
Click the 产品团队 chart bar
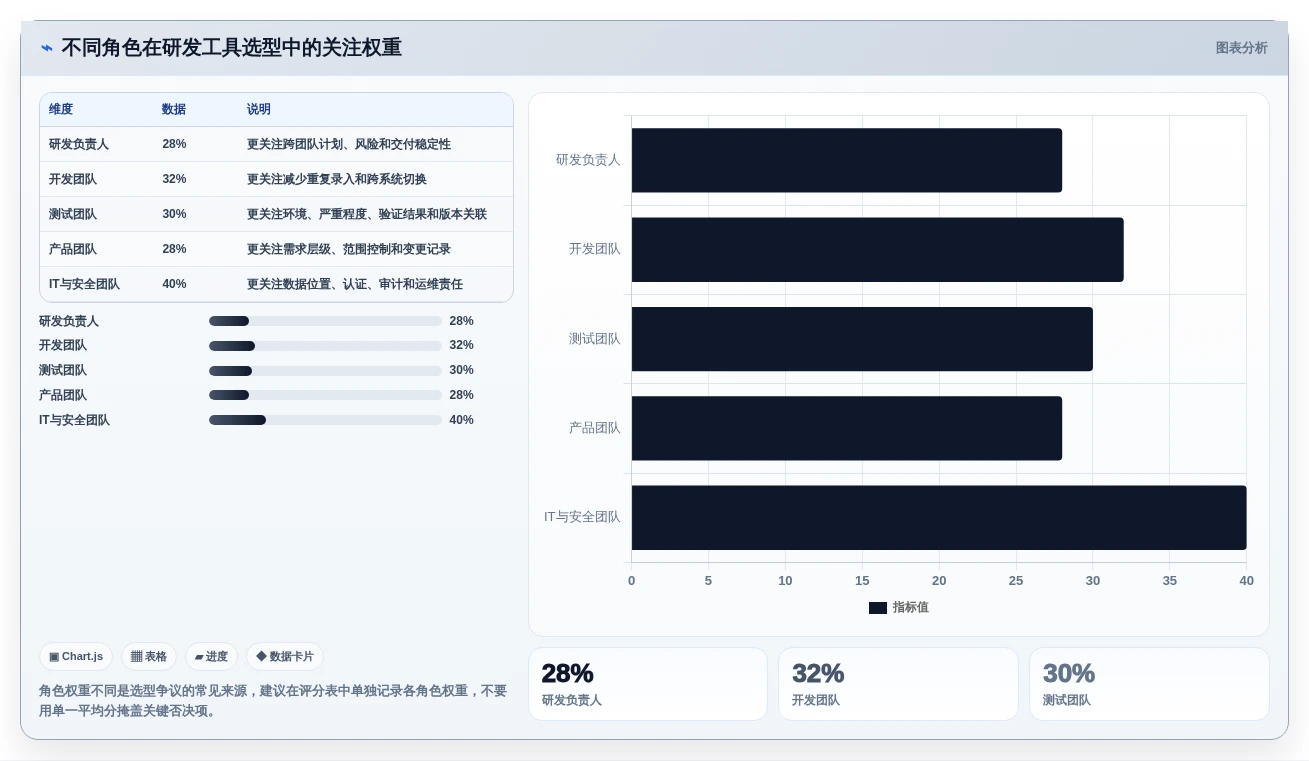846,428
